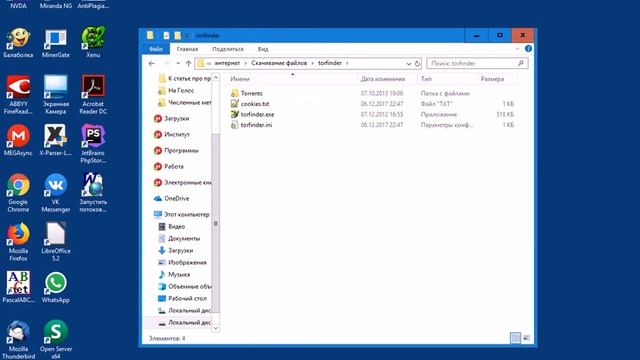Select Работа in navigation pane

169,167
